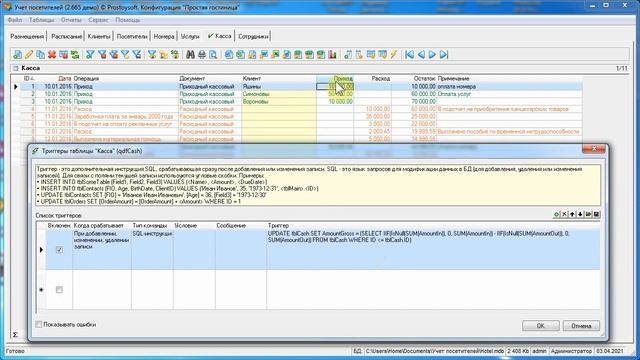Click the export triggers icon in the dialog

[x=588, y=214]
